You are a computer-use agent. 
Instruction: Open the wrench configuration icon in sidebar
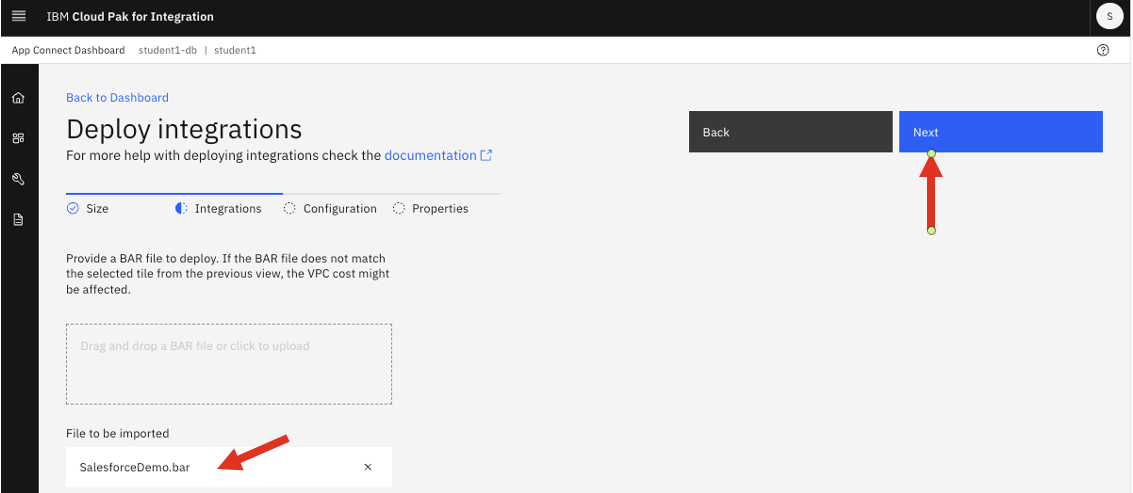pos(18,180)
